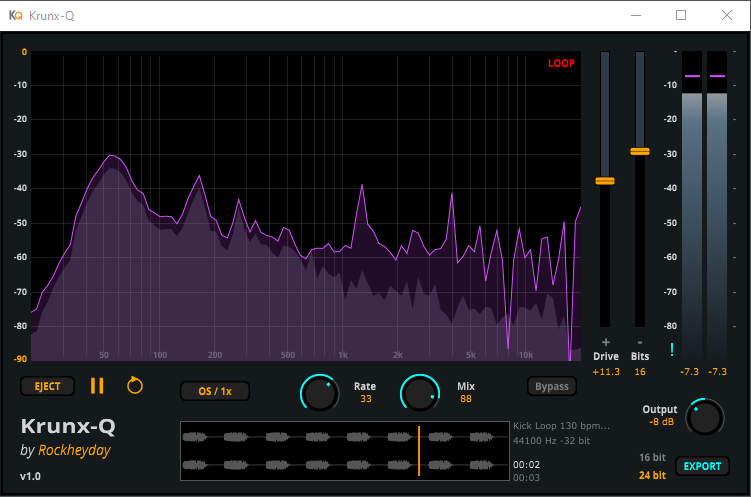Click the plus icon above Drive label
Image resolution: width=751 pixels, height=497 pixels.
[x=606, y=342]
